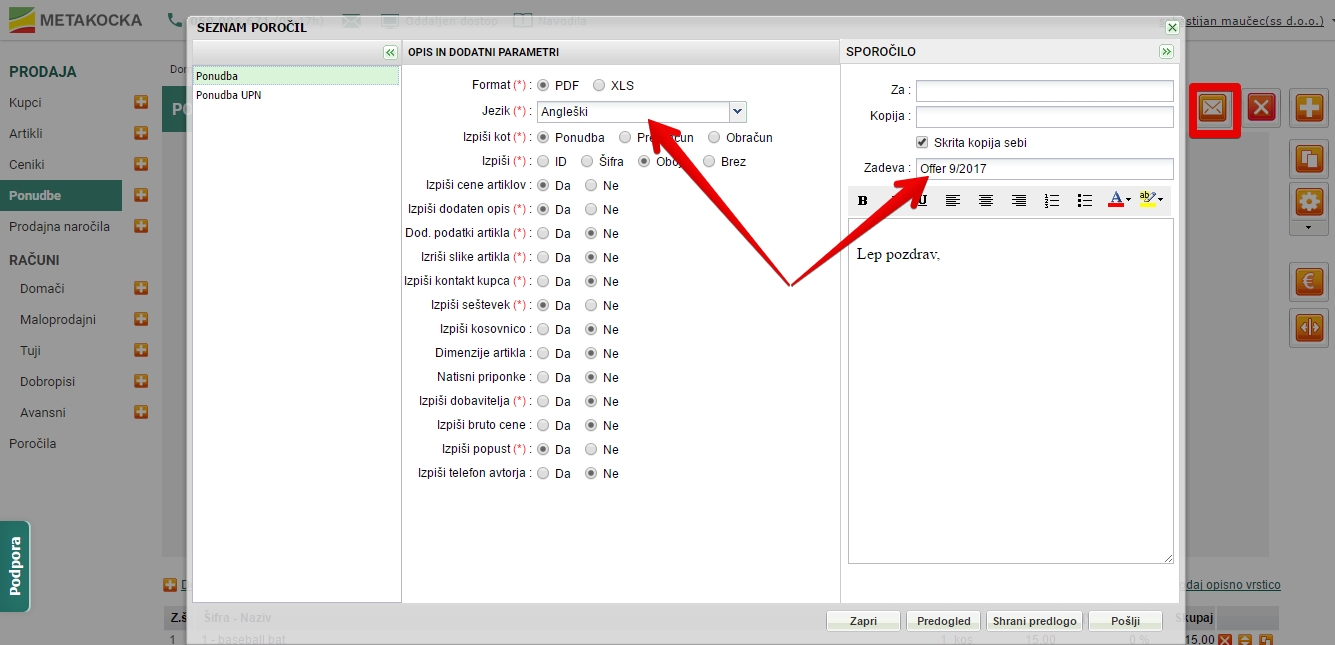This screenshot has width=1335, height=645.
Task: Select Obračun radio under Izpiši kot
Action: pyautogui.click(x=715, y=137)
